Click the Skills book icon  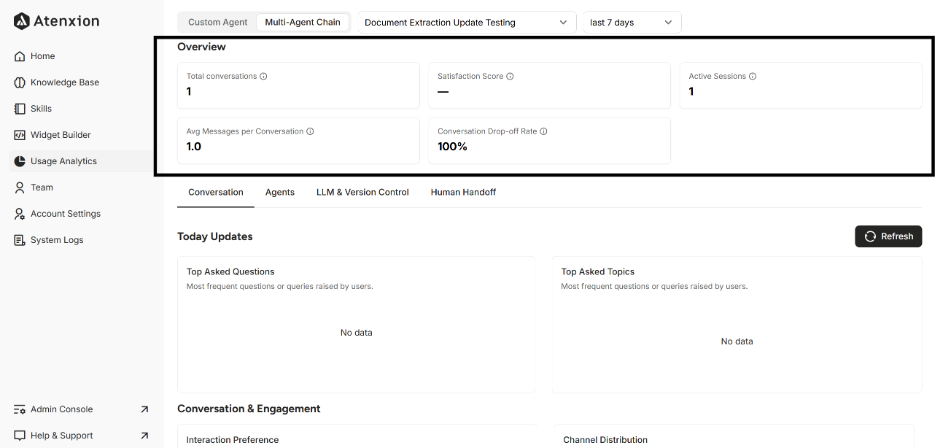click(19, 109)
